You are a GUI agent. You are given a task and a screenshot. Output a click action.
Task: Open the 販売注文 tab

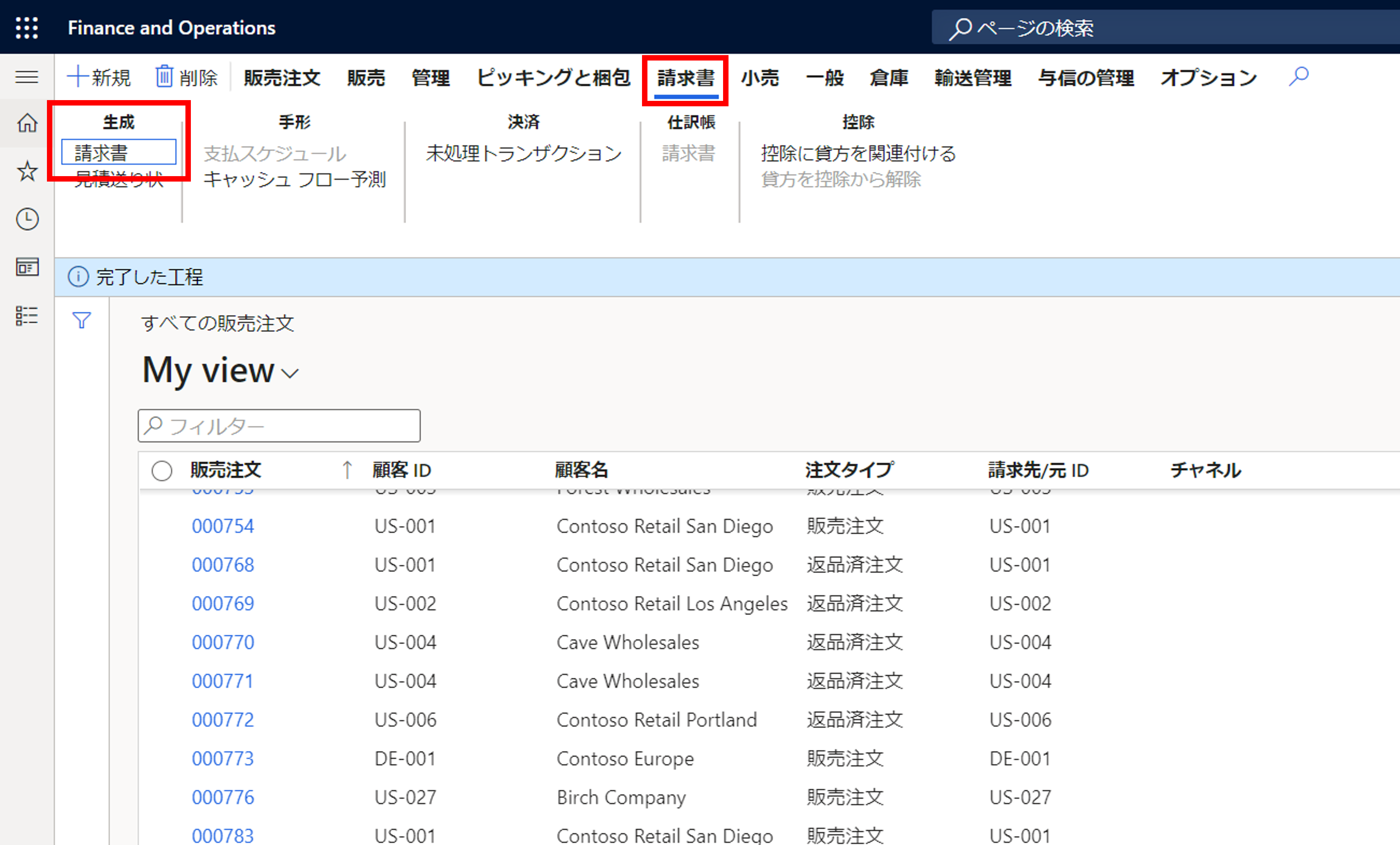click(x=282, y=77)
